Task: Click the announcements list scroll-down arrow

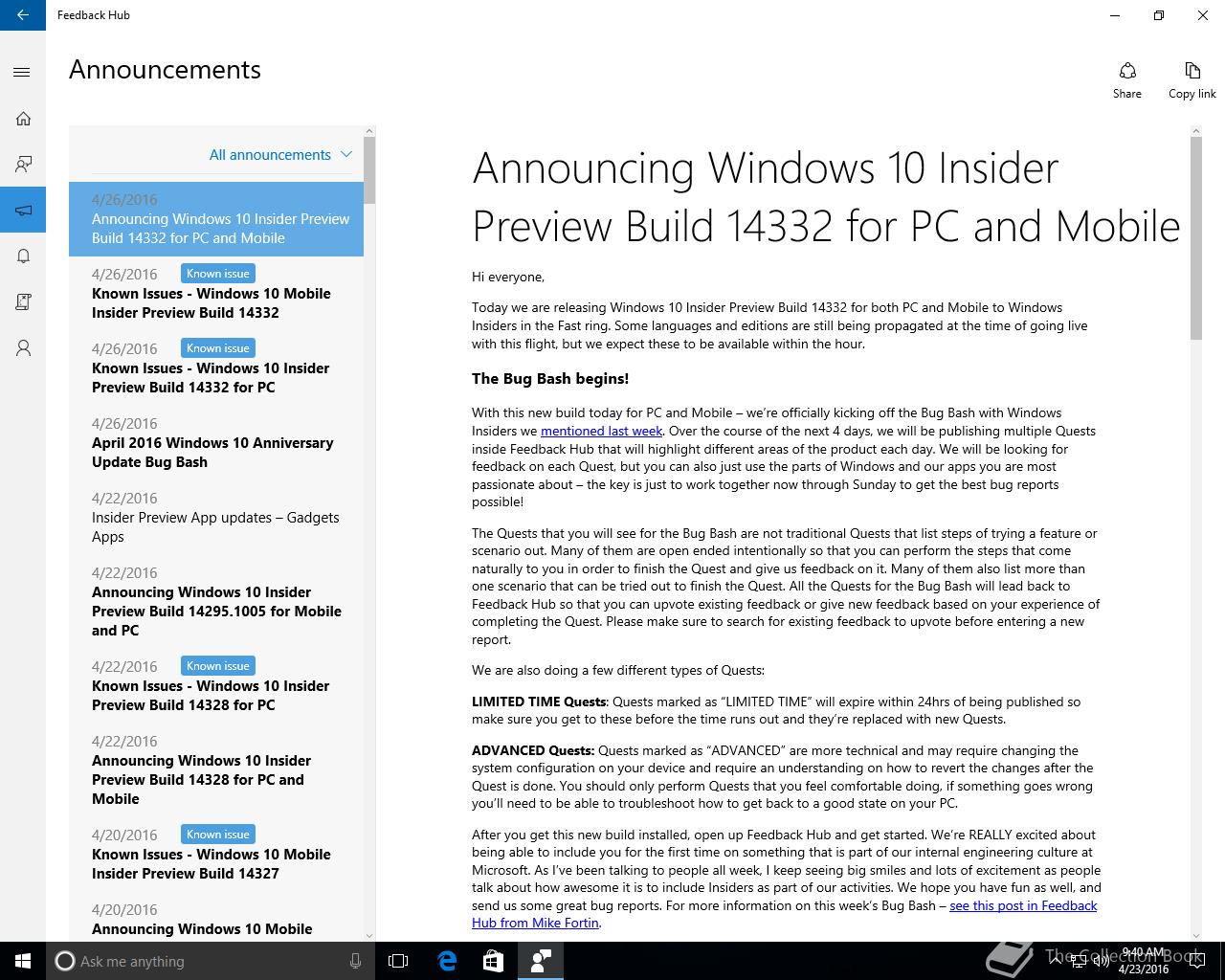Action: (369, 935)
